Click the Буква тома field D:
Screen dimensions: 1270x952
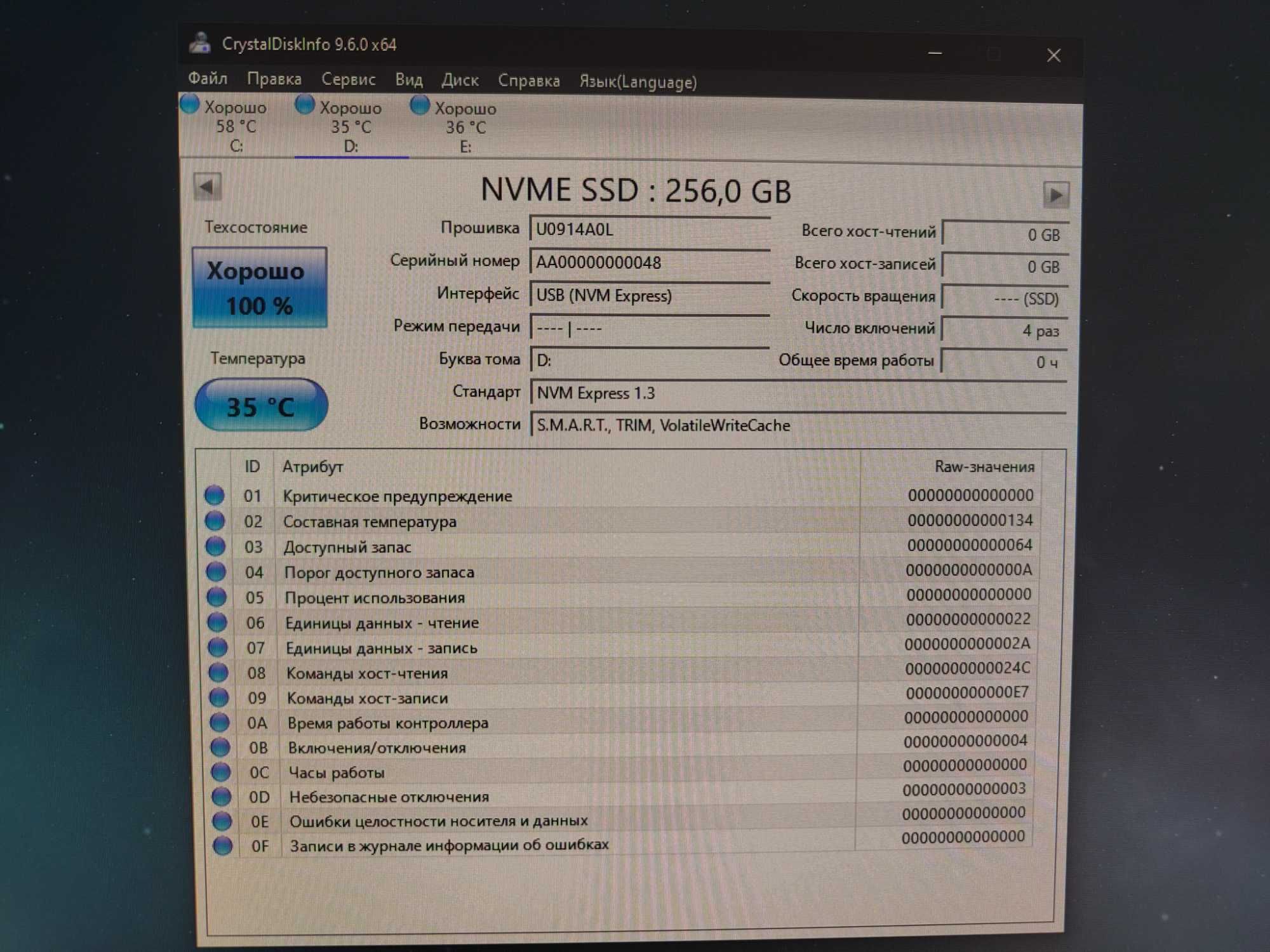pos(650,360)
